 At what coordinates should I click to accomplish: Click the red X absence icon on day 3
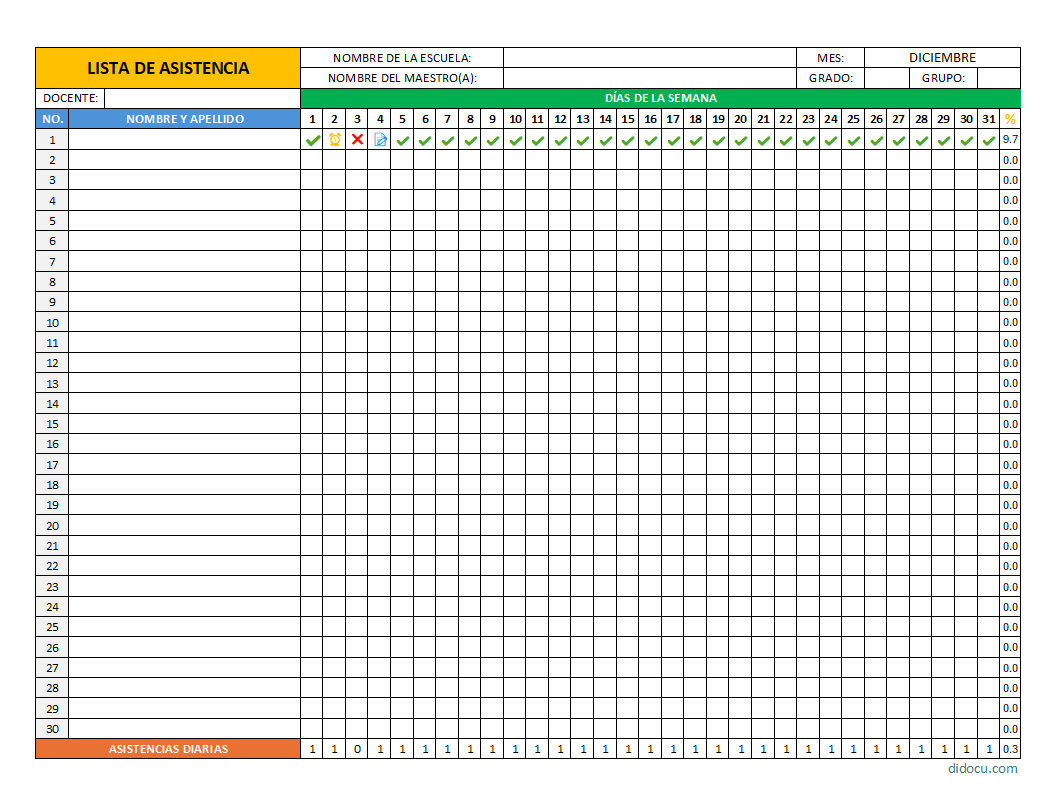(x=356, y=140)
